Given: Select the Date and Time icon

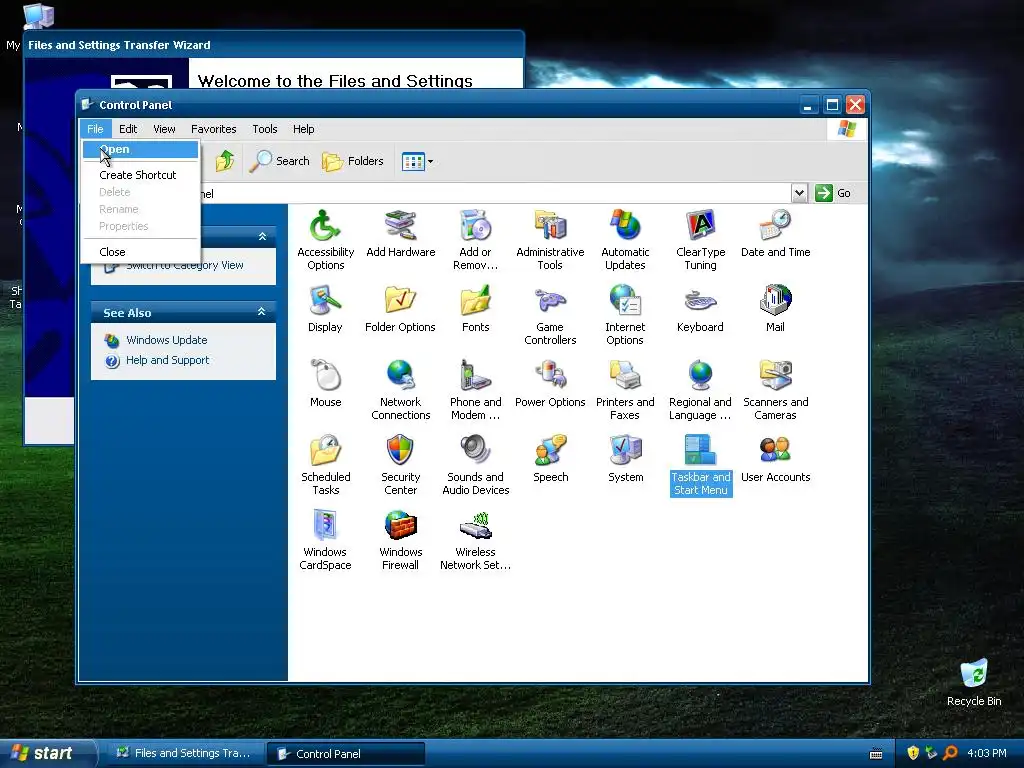Looking at the screenshot, I should (775, 233).
